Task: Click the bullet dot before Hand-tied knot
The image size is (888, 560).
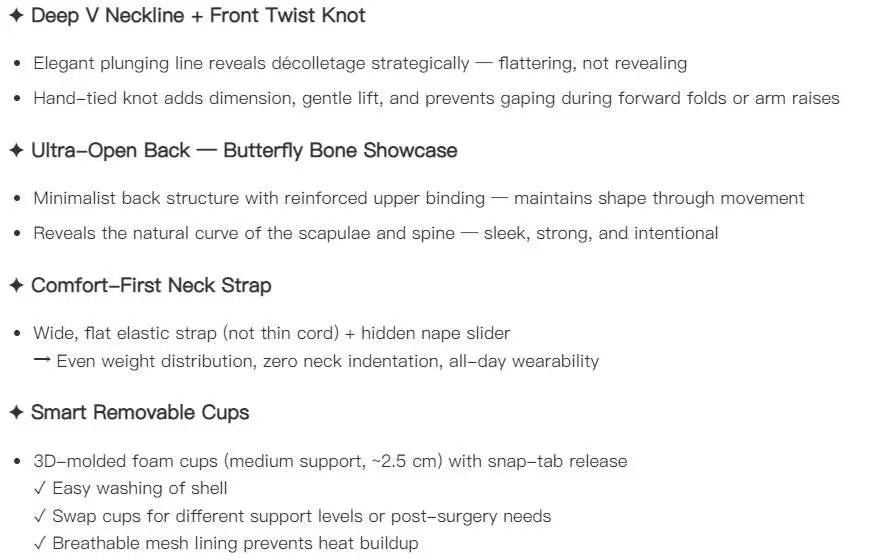Action: coord(17,99)
